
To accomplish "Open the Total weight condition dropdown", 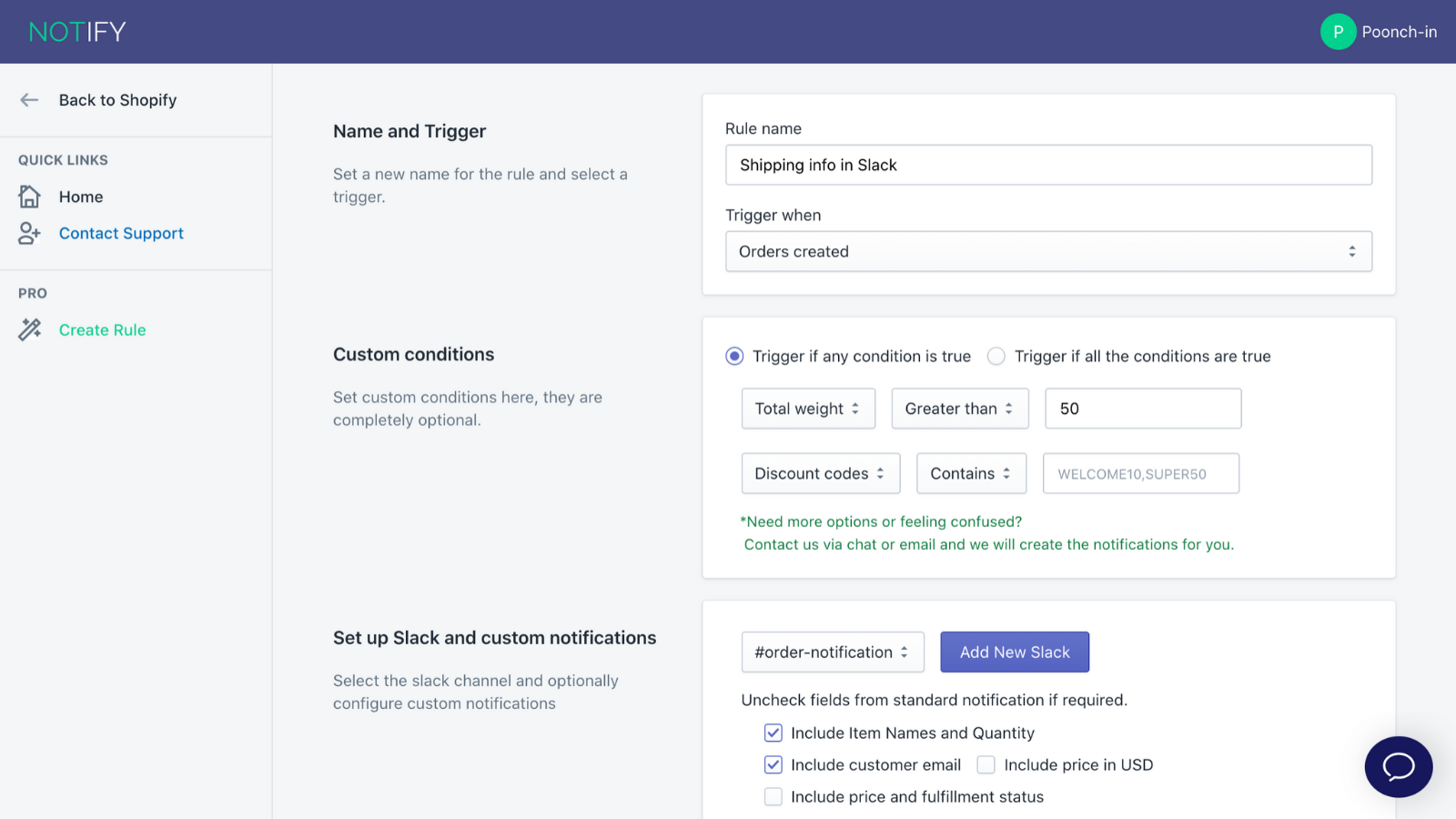I will click(x=808, y=409).
